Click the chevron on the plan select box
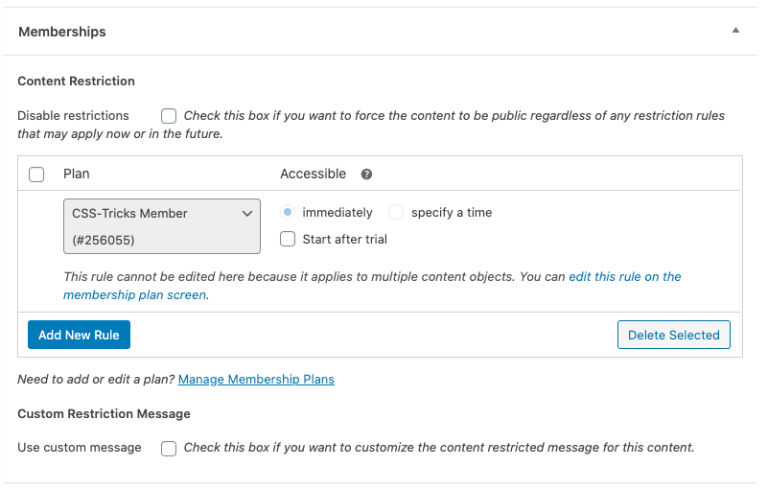This screenshot has width=768, height=489. [247, 213]
